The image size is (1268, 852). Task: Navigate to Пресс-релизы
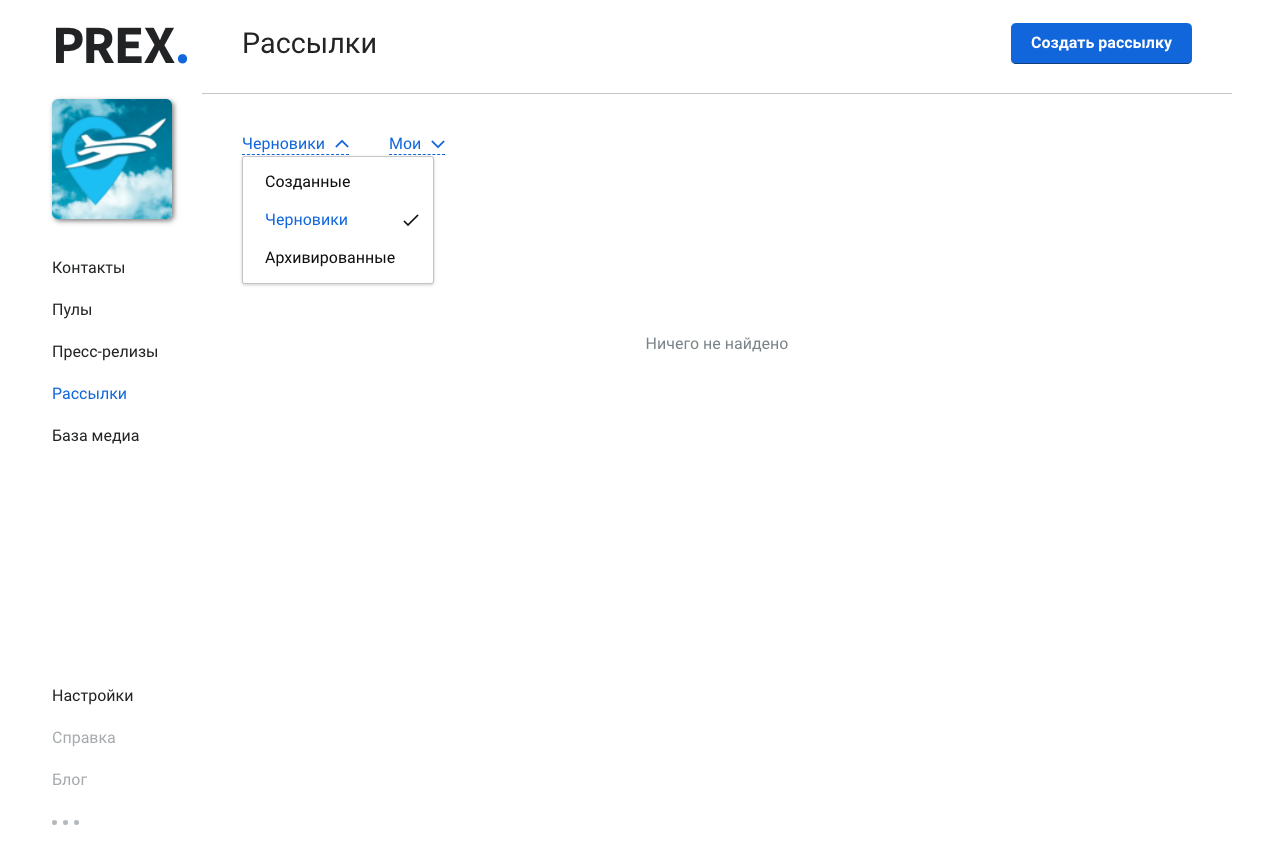click(x=105, y=352)
